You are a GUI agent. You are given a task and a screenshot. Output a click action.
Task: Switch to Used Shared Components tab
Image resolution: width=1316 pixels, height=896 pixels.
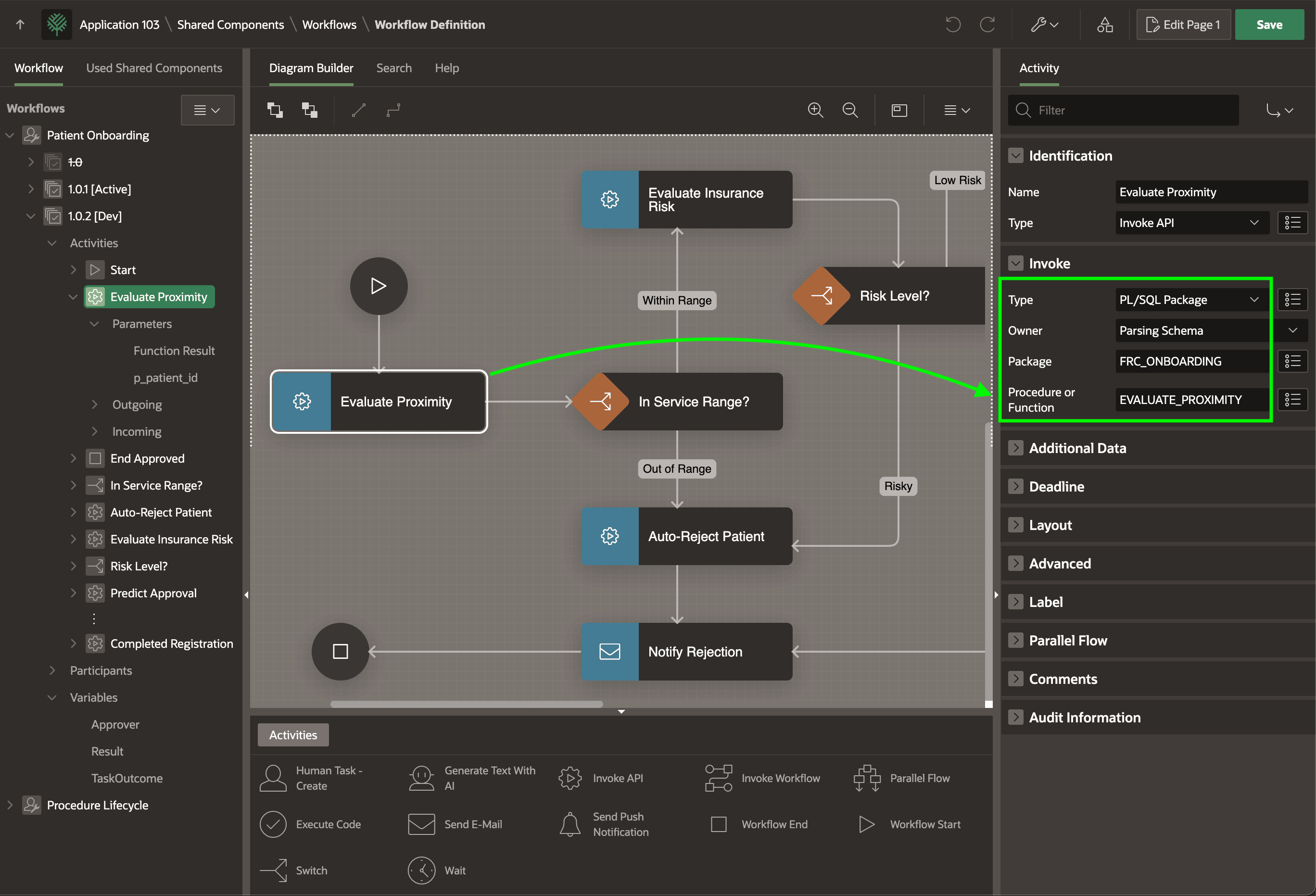point(154,68)
